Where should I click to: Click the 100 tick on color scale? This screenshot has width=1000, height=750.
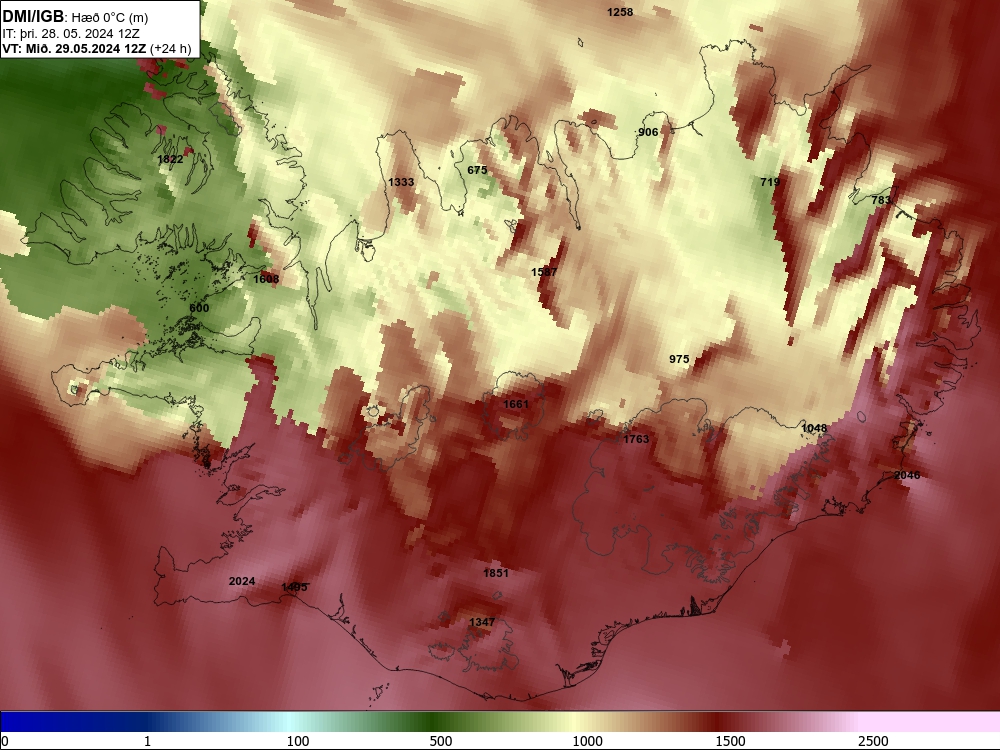298,741
